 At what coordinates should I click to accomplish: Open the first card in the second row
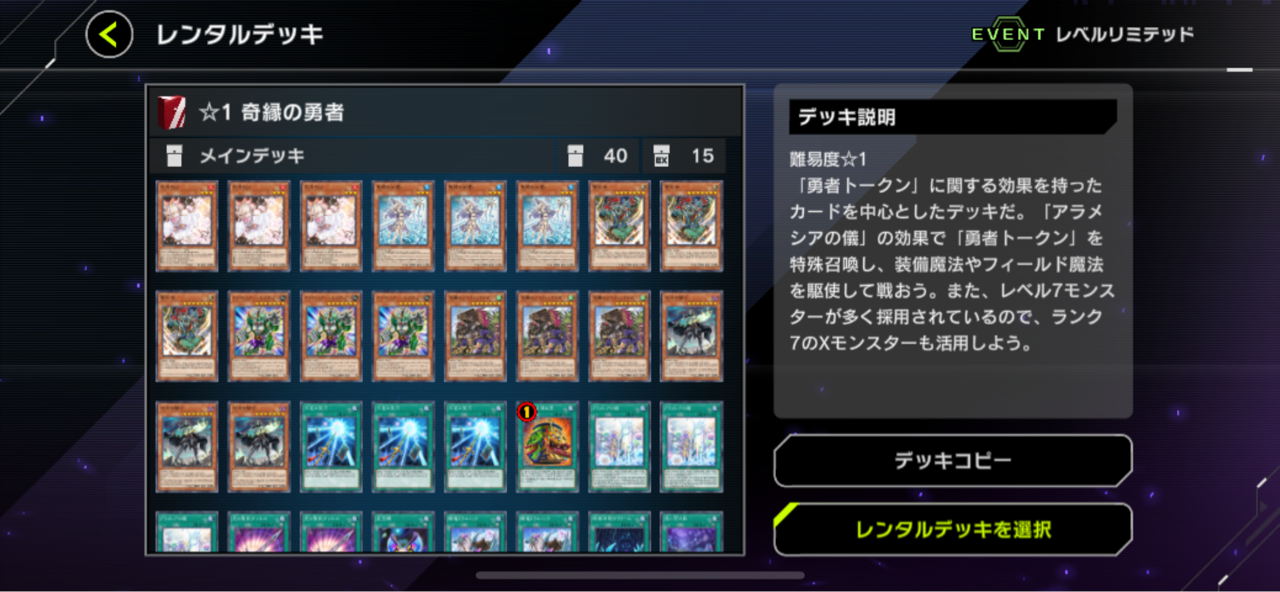[x=187, y=336]
